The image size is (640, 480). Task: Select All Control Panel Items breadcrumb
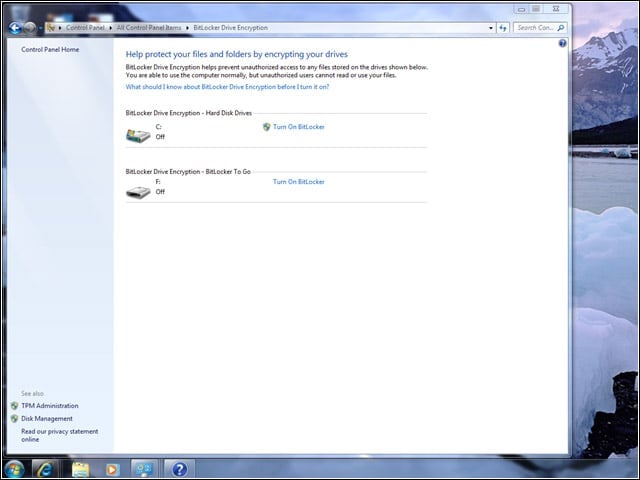click(149, 28)
